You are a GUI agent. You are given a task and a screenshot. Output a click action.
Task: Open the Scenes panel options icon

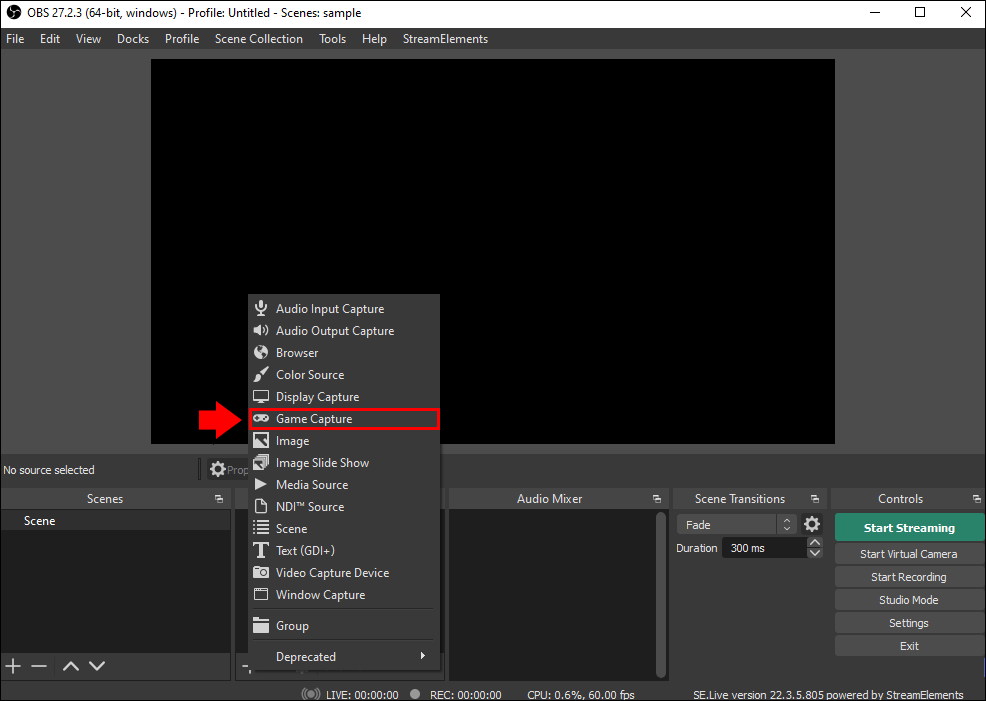point(219,498)
